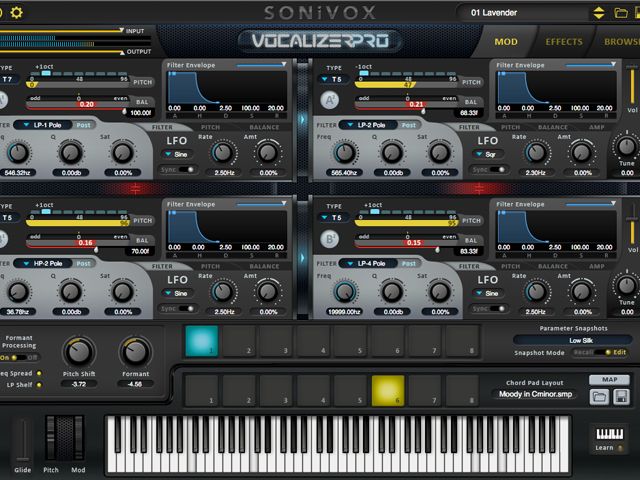Click the Tune knob in the lower right module
This screenshot has width=640, height=480.
click(x=627, y=285)
